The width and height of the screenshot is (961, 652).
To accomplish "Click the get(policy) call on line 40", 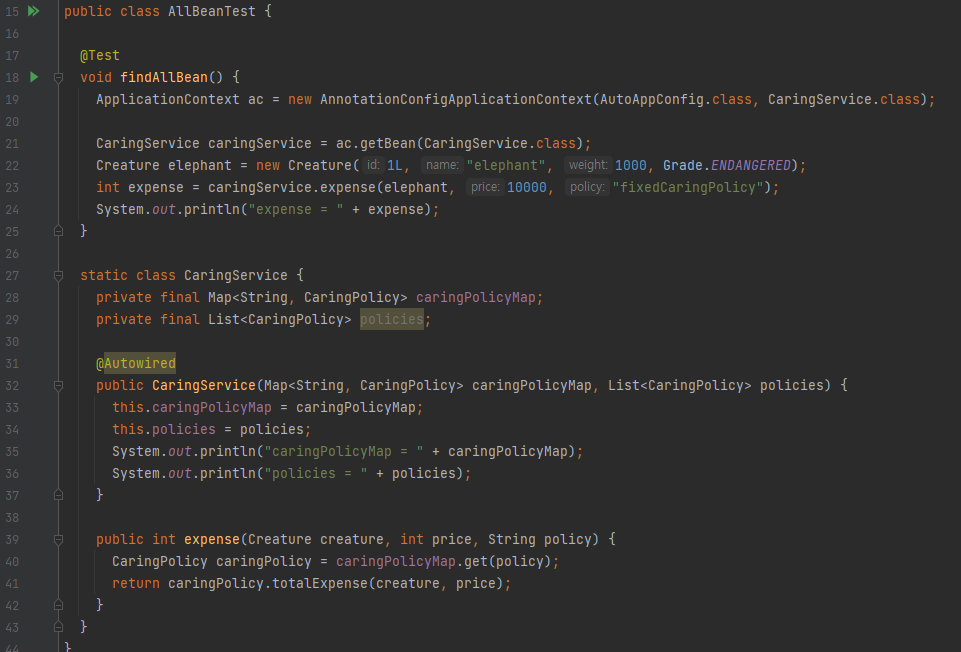I will (508, 561).
